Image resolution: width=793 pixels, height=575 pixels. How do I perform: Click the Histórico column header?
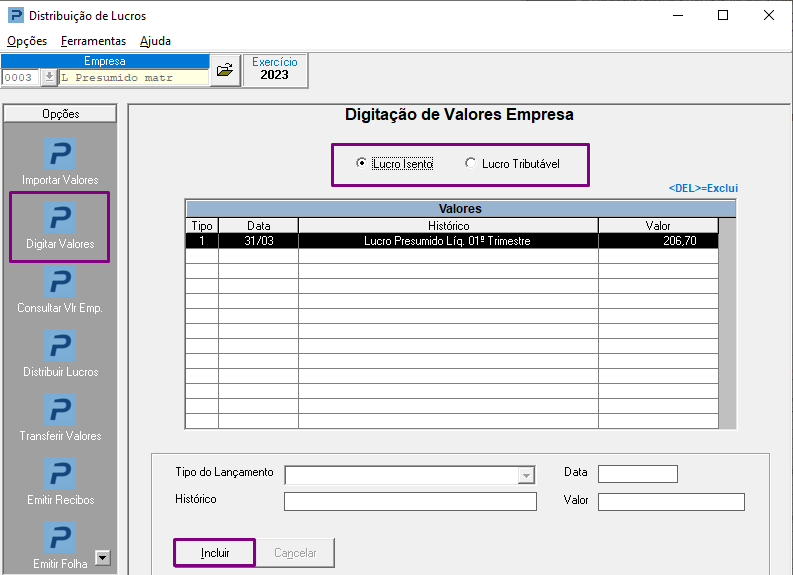(448, 226)
